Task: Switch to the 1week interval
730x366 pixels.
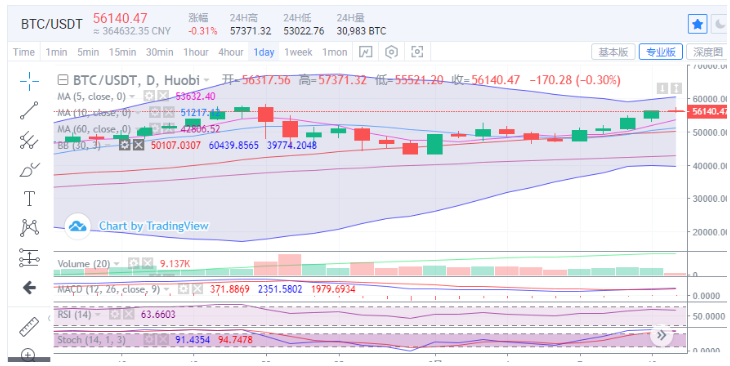Action: tap(298, 52)
